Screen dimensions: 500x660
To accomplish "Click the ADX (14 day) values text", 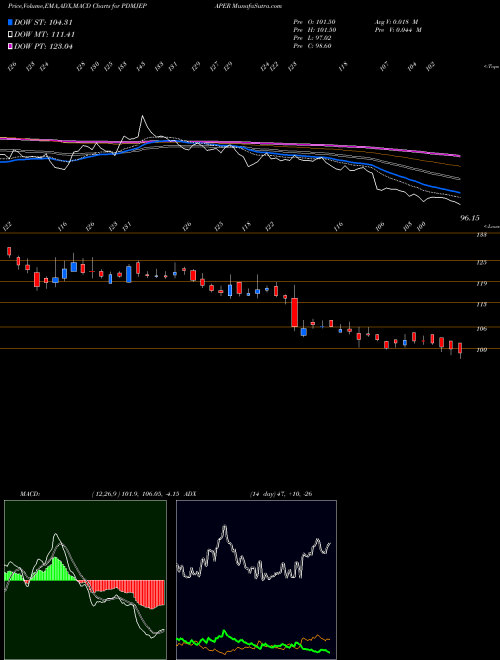I will pos(281,494).
